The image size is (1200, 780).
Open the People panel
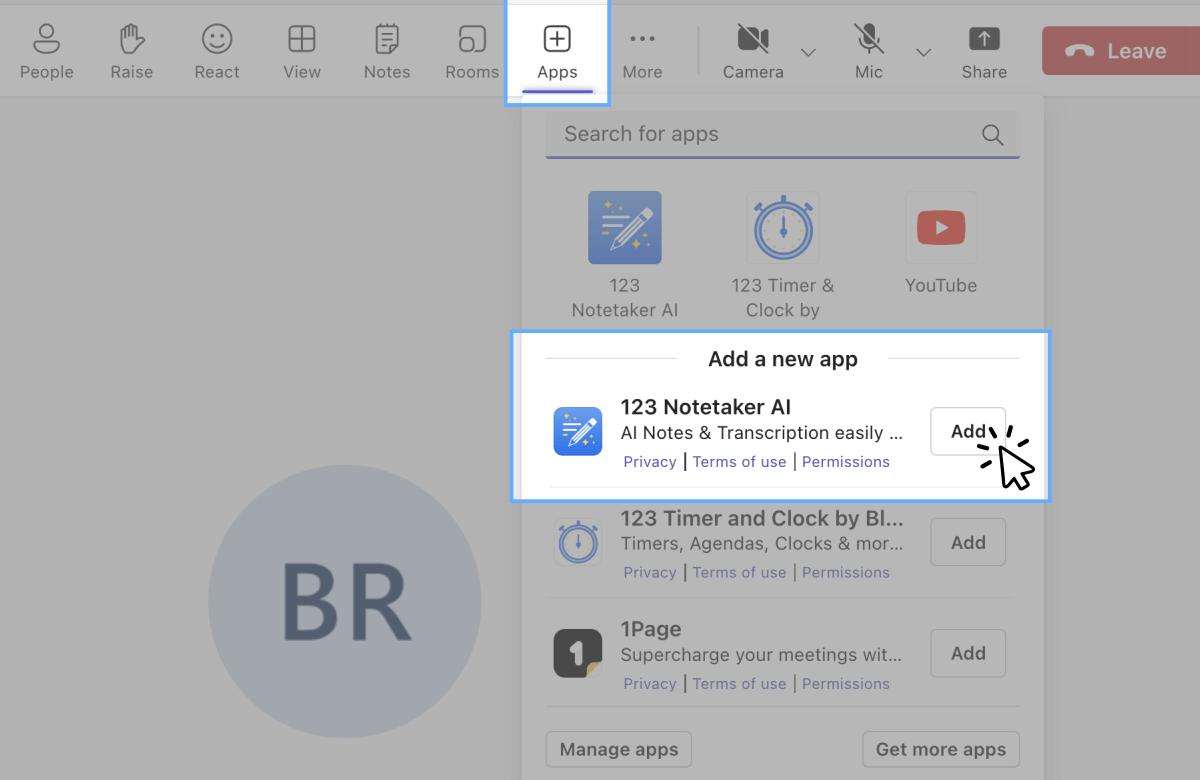(46, 52)
